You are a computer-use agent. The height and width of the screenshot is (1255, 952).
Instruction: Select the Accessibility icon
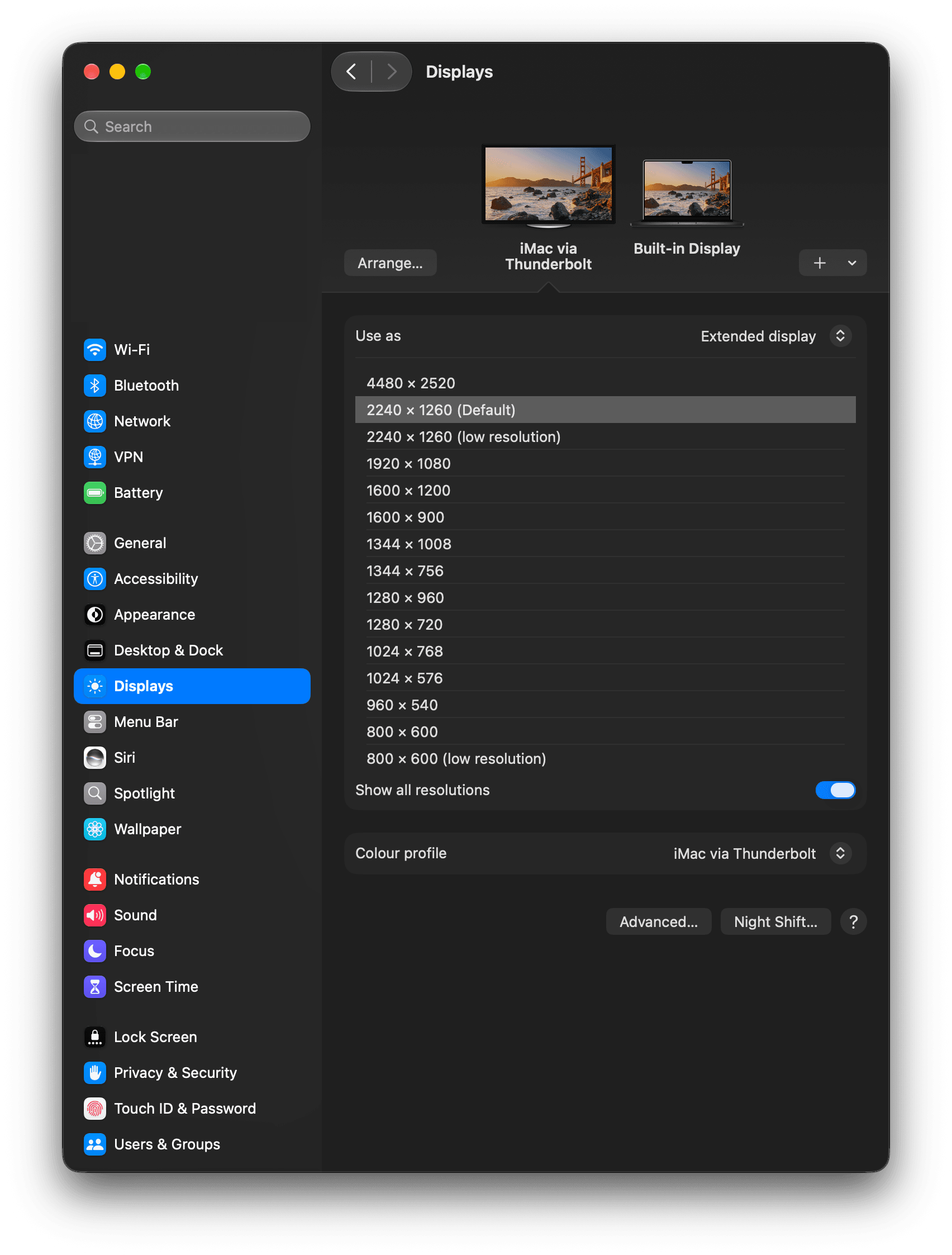click(x=95, y=579)
